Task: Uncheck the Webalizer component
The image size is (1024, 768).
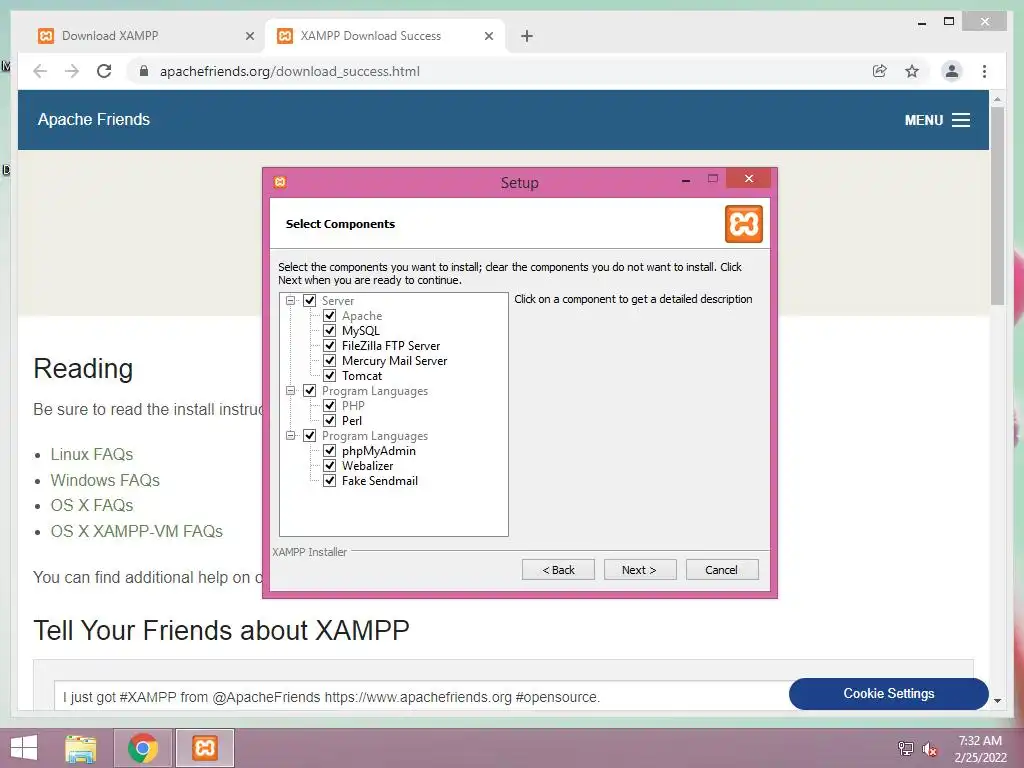Action: (x=330, y=466)
